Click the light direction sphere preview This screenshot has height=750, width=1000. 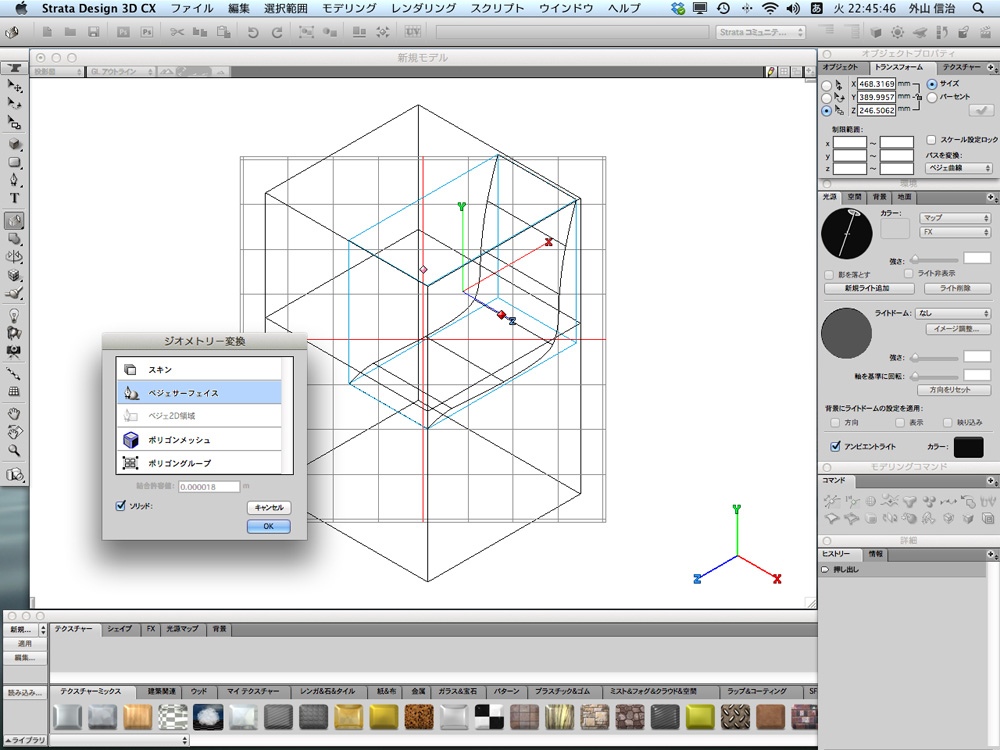click(846, 233)
